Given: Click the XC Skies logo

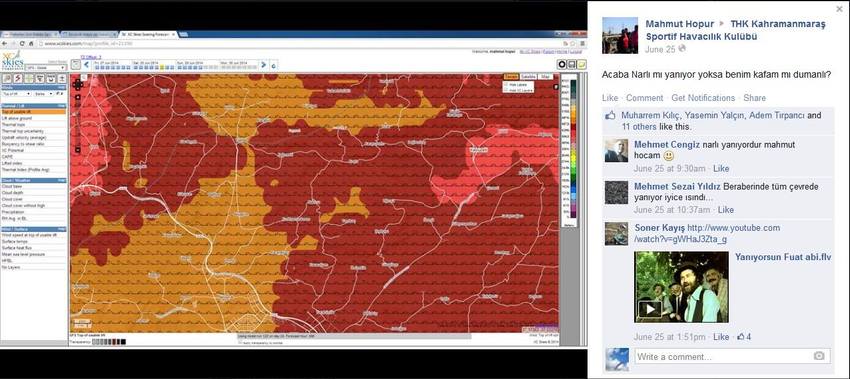Looking at the screenshot, I should point(12,61).
